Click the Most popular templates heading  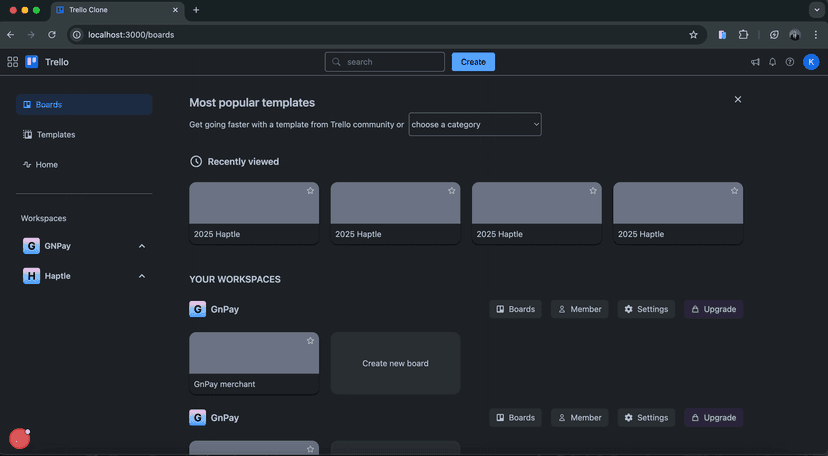tap(252, 103)
